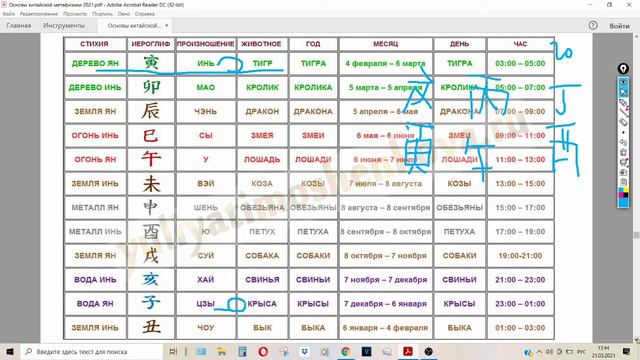Image resolution: width=640 pixels, height=360 pixels.
Task: Open Calculator from the taskbar
Action: click(x=242, y=351)
